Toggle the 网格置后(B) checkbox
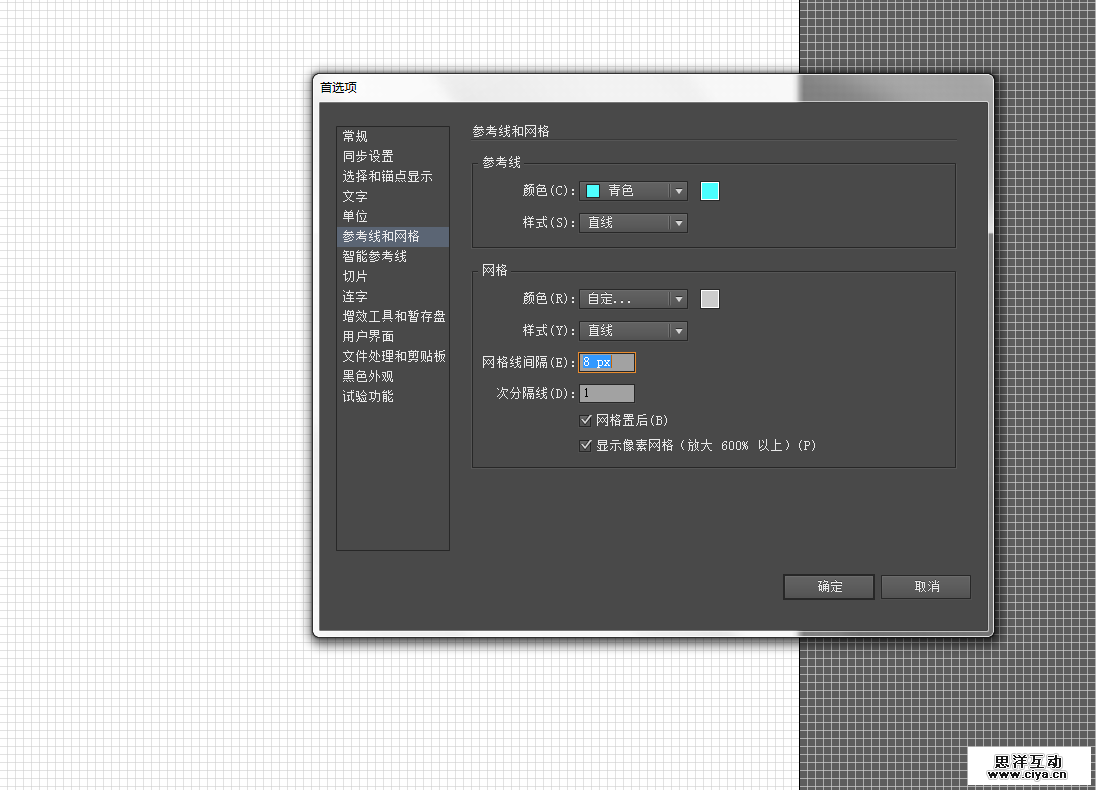This screenshot has width=1096, height=790. point(587,419)
